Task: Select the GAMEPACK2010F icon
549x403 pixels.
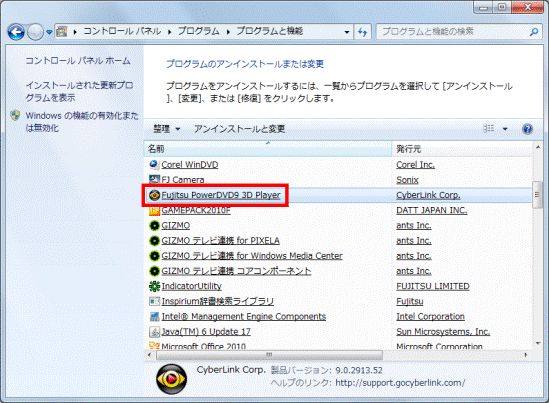Action: 154,210
